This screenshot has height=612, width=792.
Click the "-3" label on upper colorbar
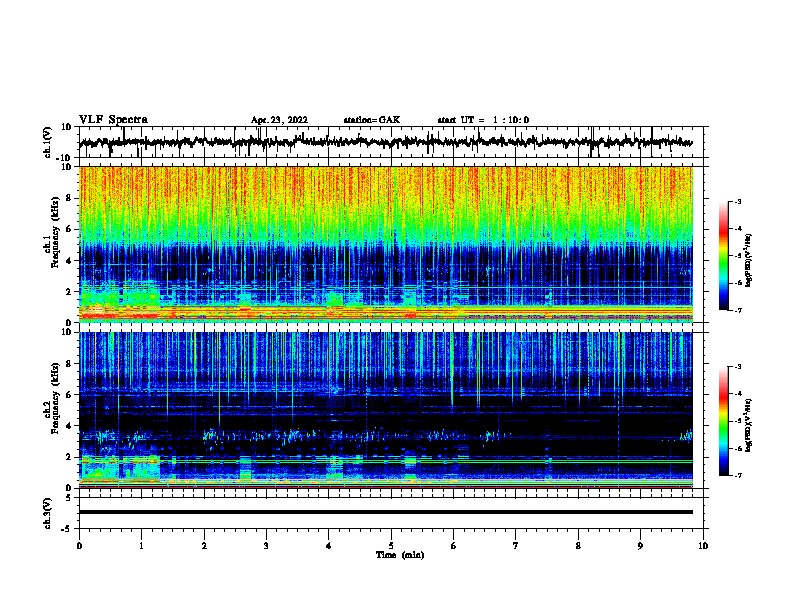738,202
